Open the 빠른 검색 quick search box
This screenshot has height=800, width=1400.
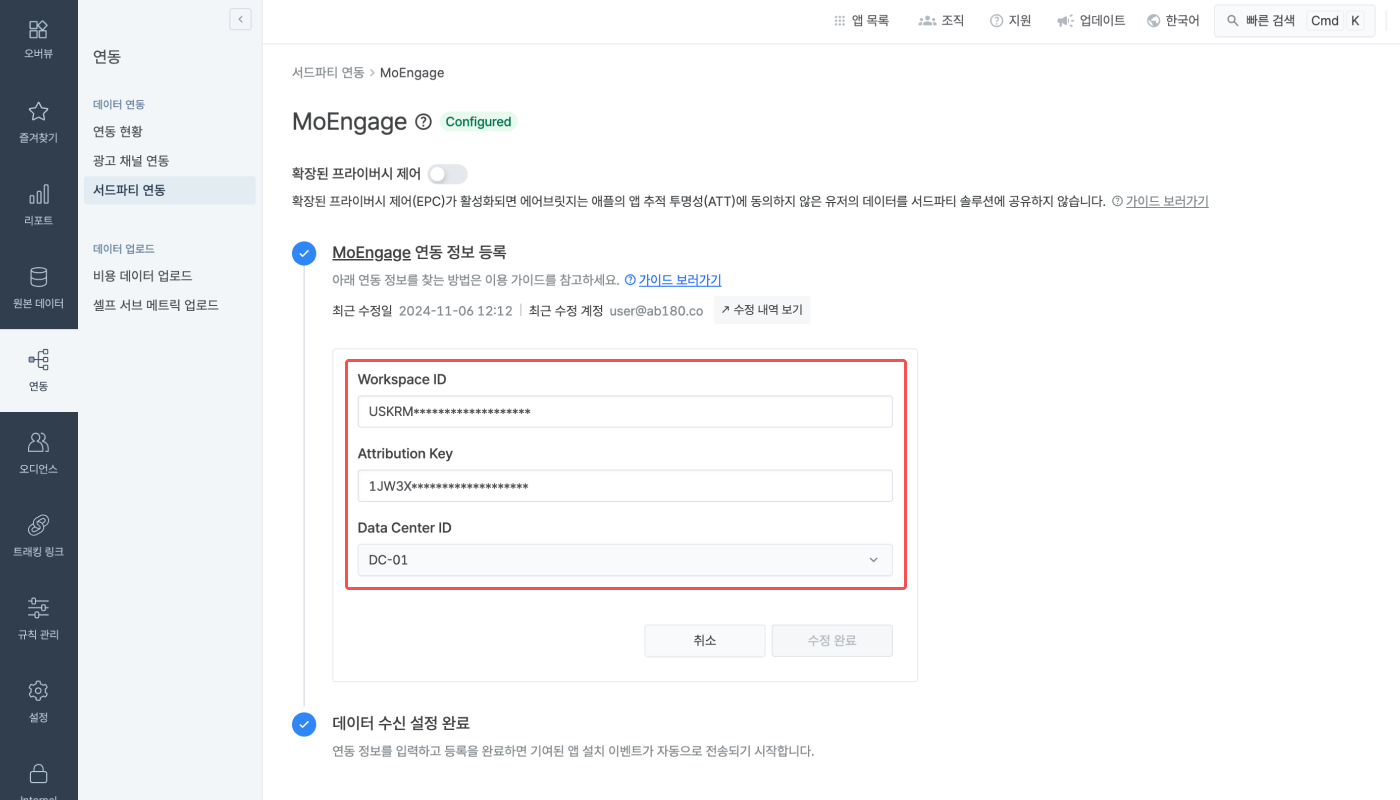pyautogui.click(x=1294, y=21)
